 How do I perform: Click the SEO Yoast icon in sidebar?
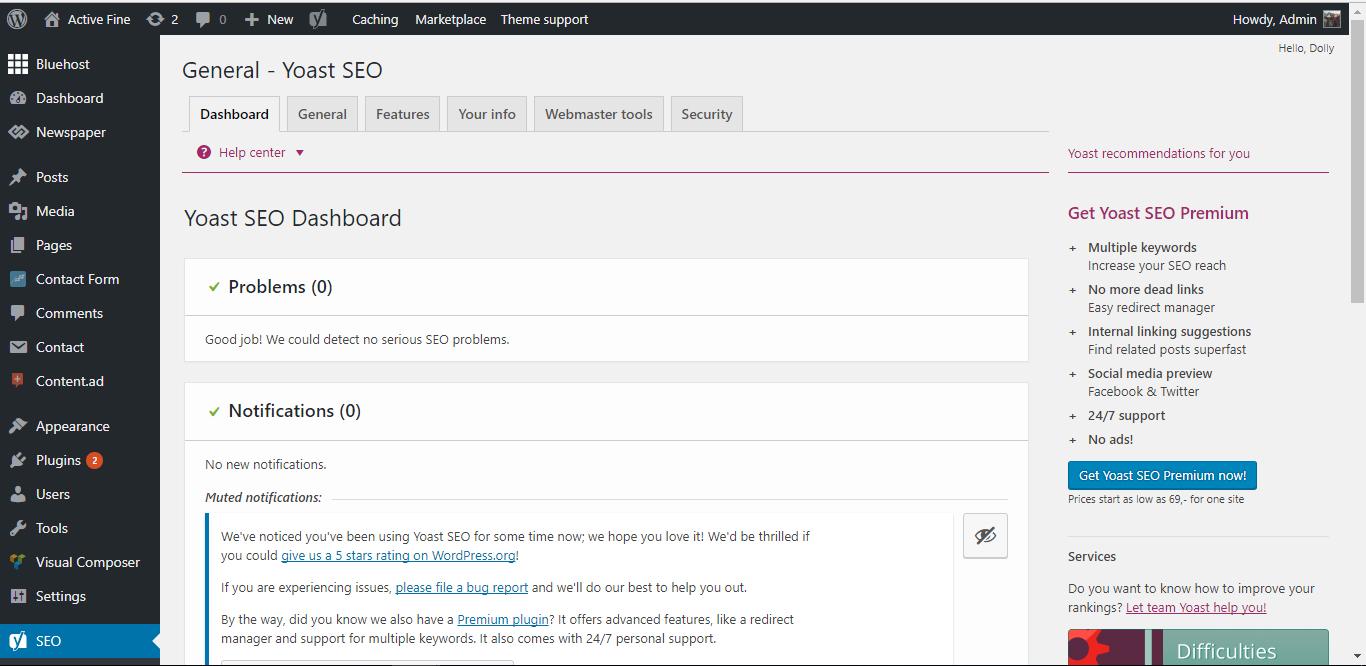(17, 641)
